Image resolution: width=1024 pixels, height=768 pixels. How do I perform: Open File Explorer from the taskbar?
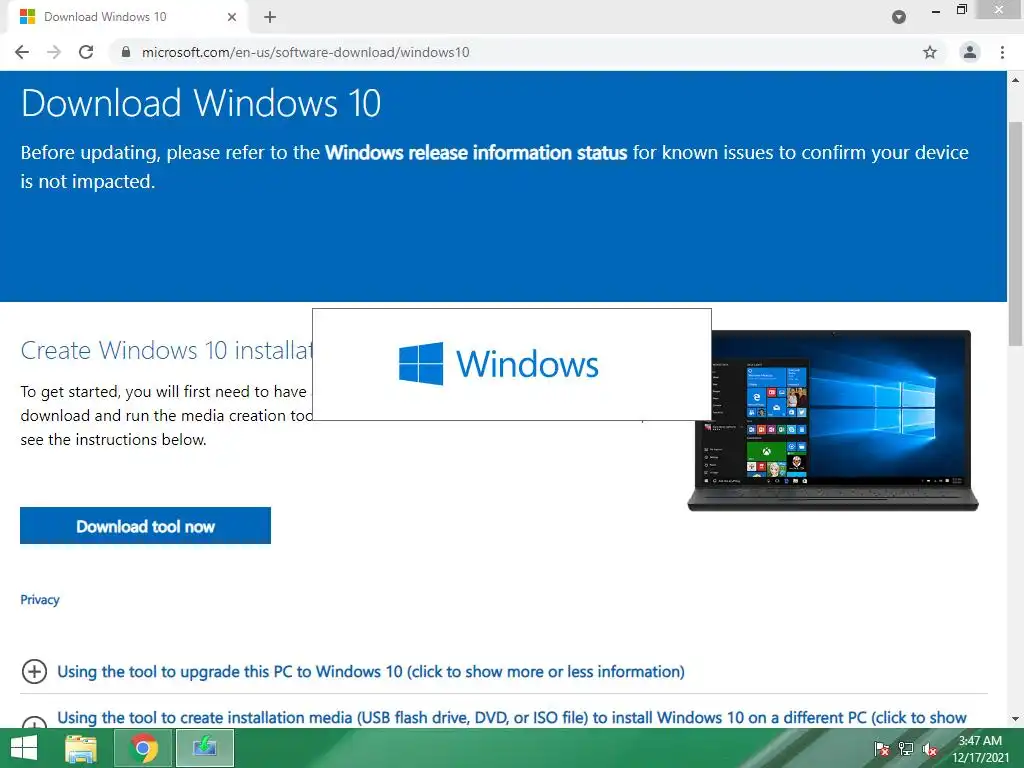click(82, 748)
